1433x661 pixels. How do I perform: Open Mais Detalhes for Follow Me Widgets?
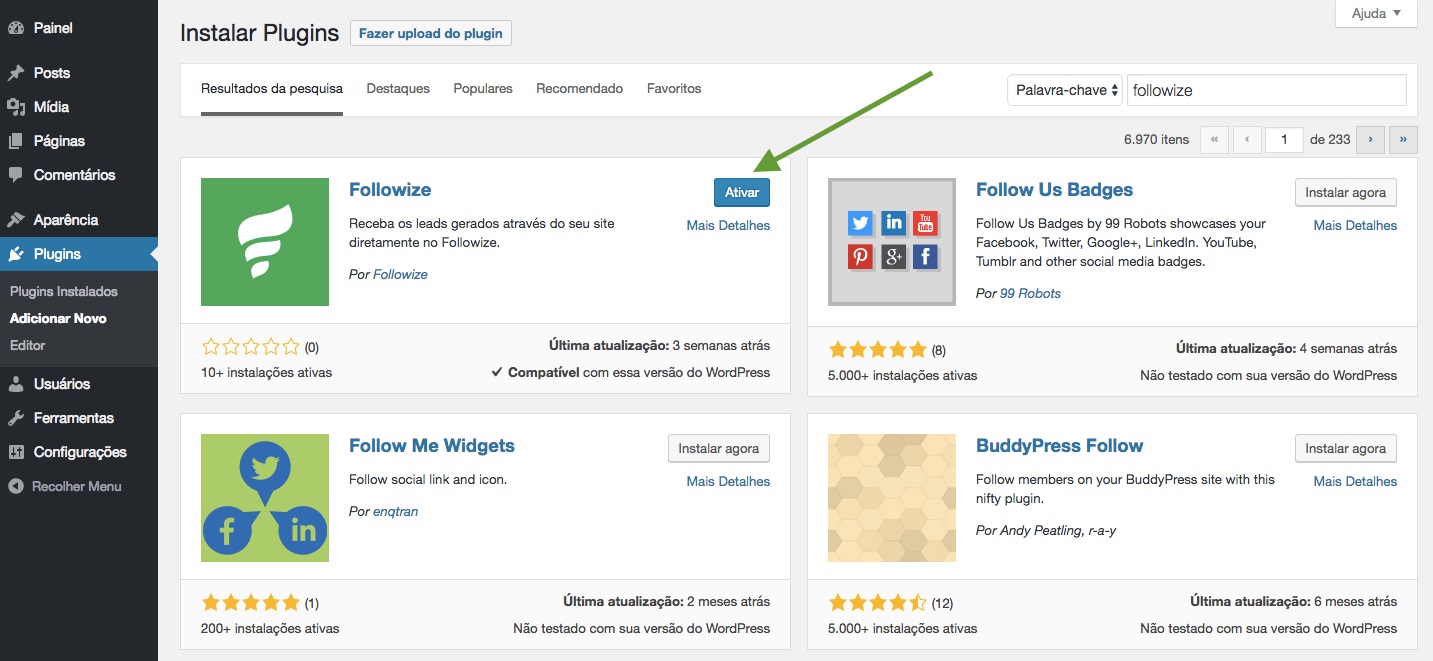pos(728,482)
